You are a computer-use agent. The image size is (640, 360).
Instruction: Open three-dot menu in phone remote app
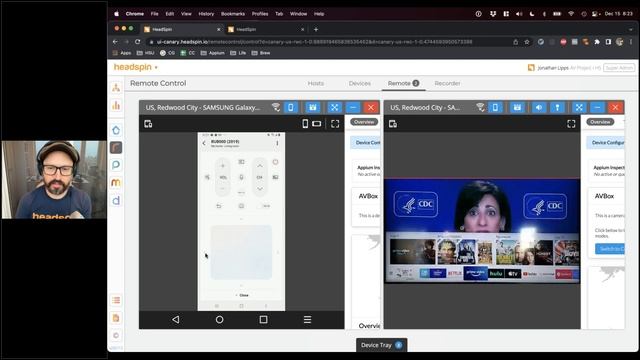[x=277, y=143]
